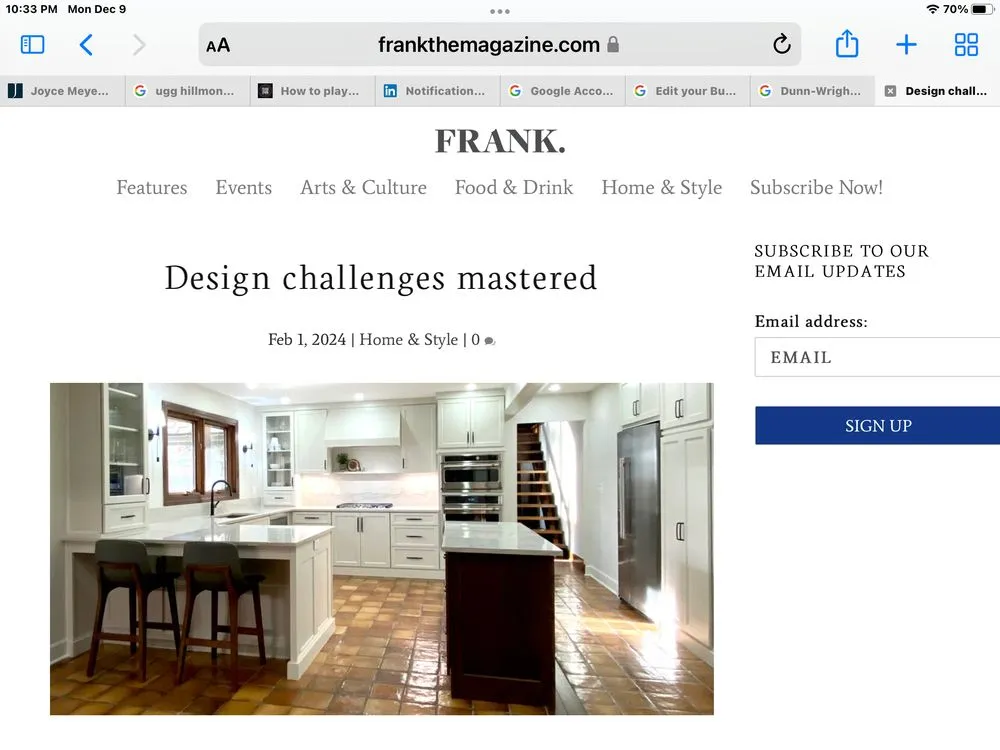Viewport: 1000px width, 750px height.
Task: Open the Features menu item
Action: [152, 188]
